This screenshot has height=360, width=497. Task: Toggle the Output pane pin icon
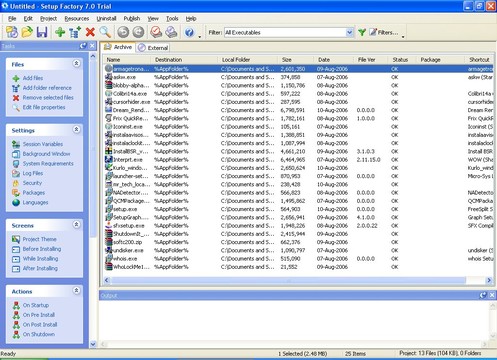click(483, 295)
